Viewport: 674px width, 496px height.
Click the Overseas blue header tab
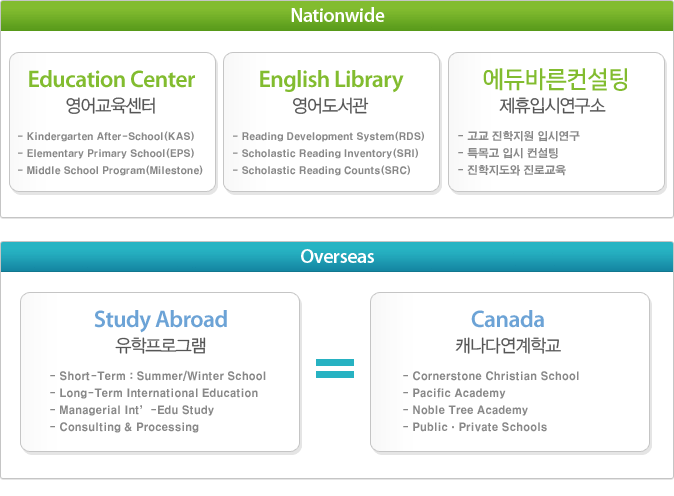point(337,257)
